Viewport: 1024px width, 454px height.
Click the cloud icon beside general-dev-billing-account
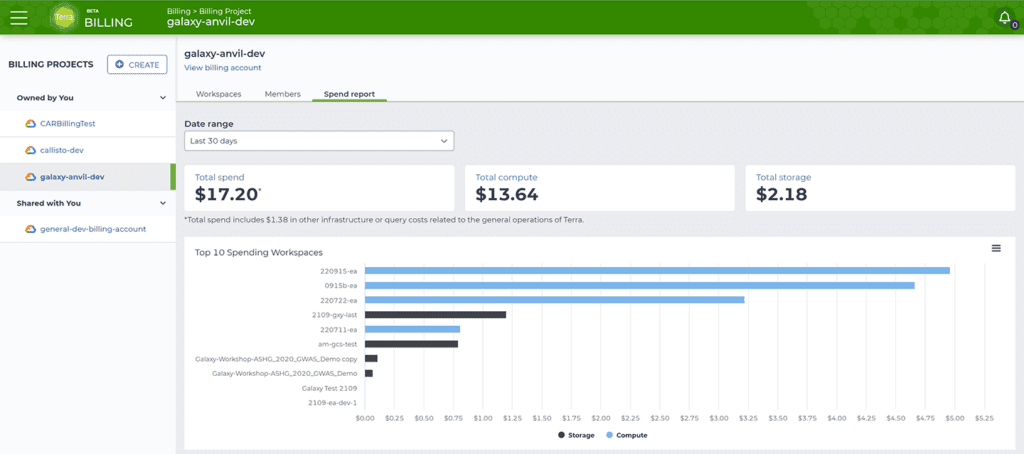click(30, 229)
